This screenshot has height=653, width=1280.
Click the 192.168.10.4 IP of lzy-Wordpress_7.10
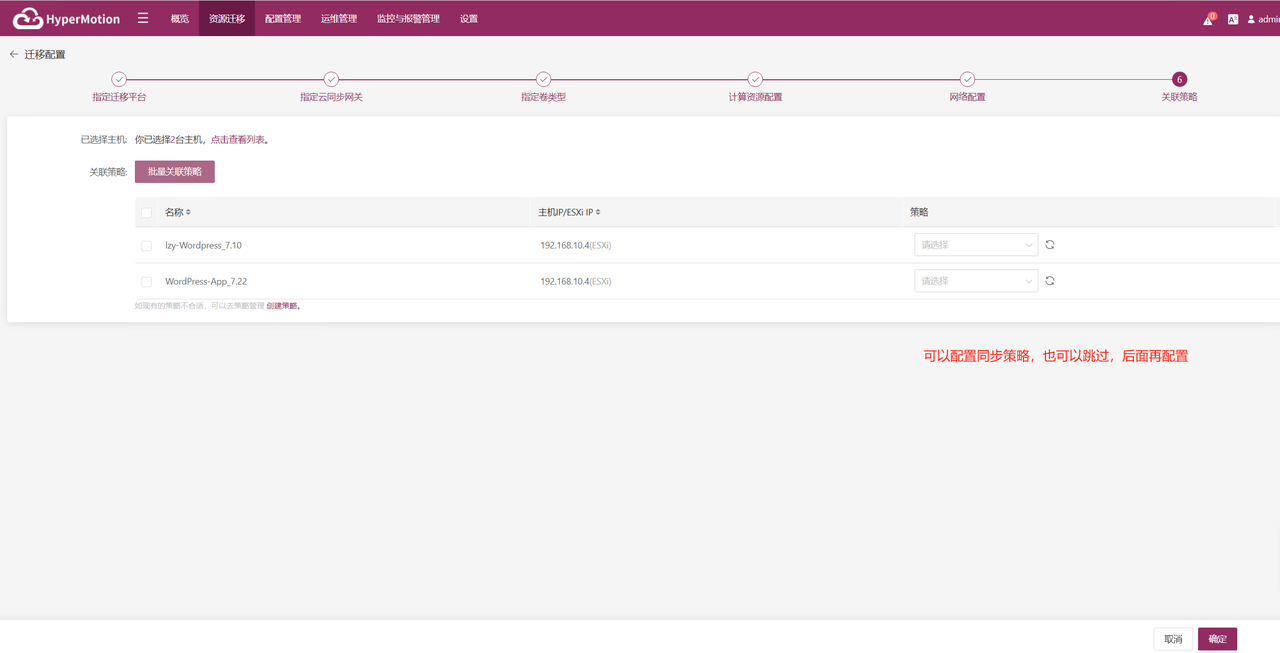coord(564,245)
